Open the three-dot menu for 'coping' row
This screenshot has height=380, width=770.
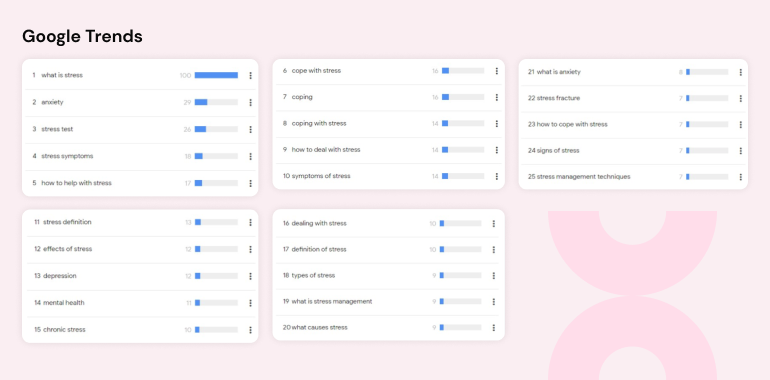point(497,98)
